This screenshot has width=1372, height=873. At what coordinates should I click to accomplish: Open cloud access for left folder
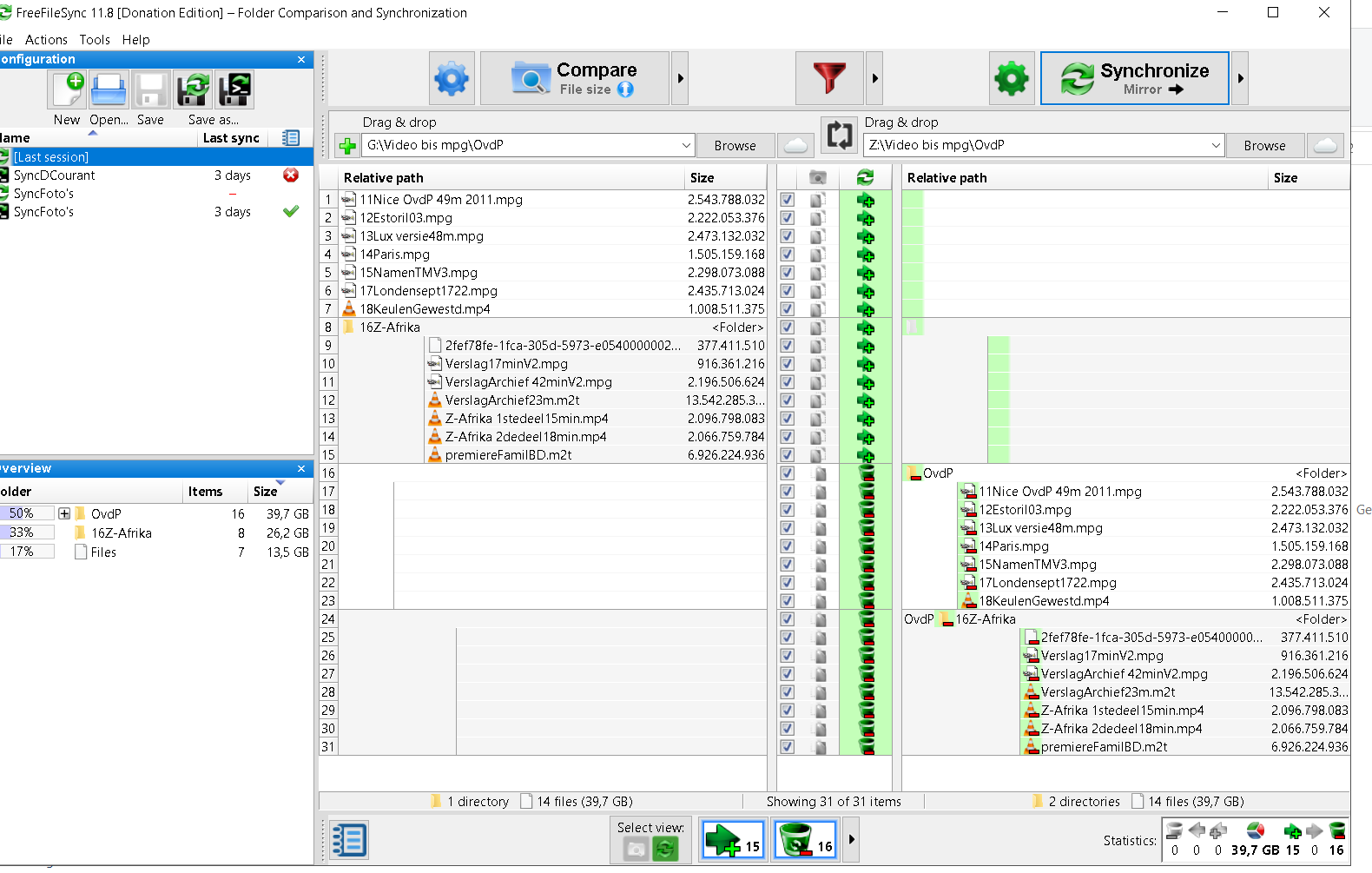[x=795, y=145]
